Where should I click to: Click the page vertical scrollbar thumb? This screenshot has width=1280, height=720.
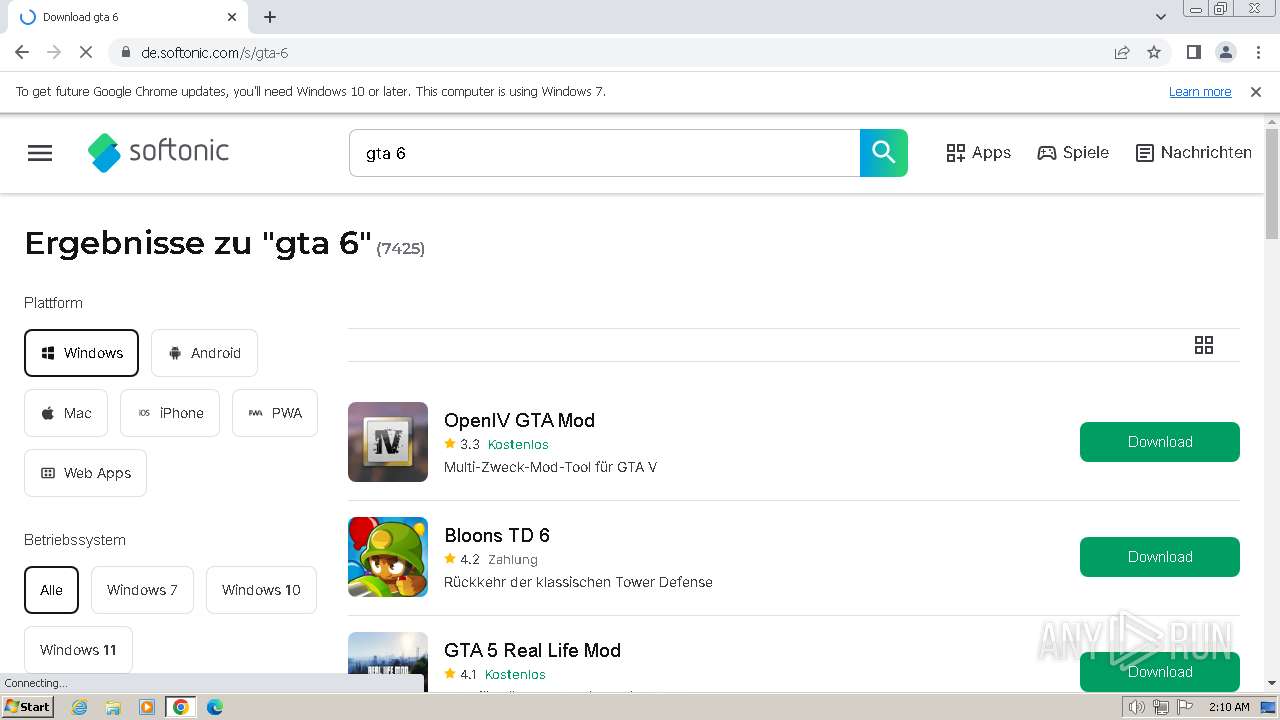[1272, 184]
